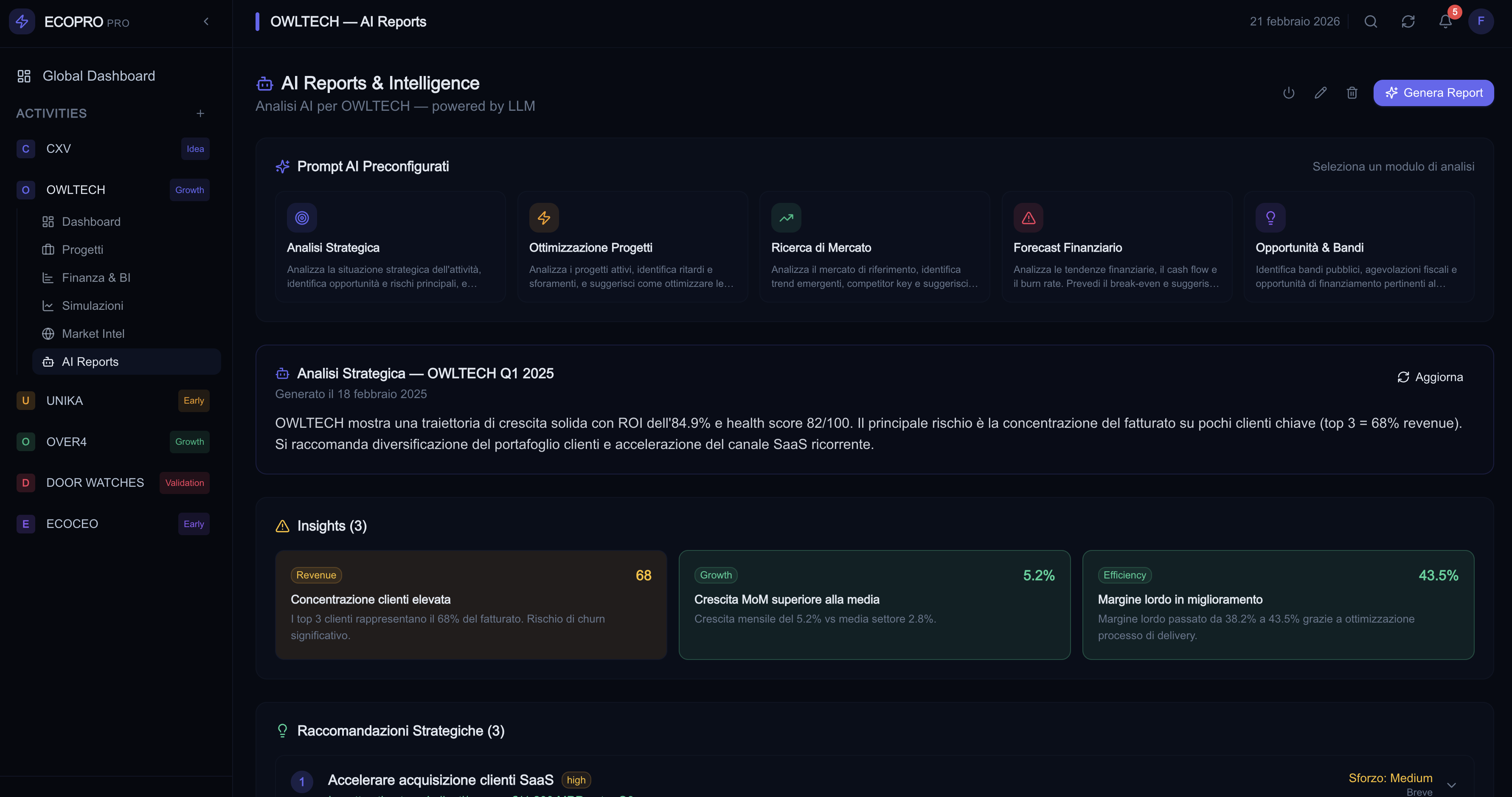This screenshot has width=1512, height=797.
Task: Collapse the sidebar with chevron arrow
Action: (x=206, y=22)
